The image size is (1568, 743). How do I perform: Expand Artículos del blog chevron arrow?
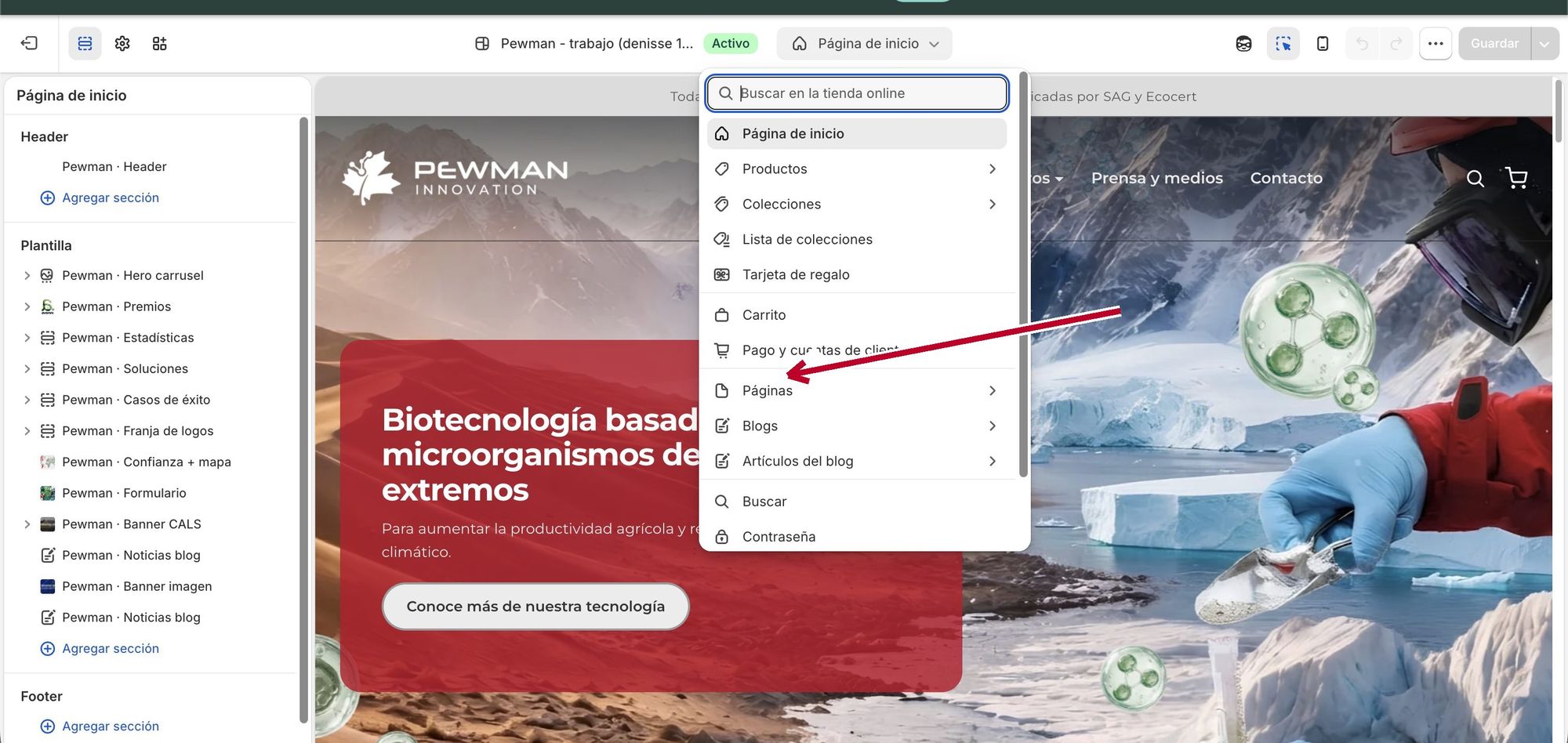pos(993,461)
